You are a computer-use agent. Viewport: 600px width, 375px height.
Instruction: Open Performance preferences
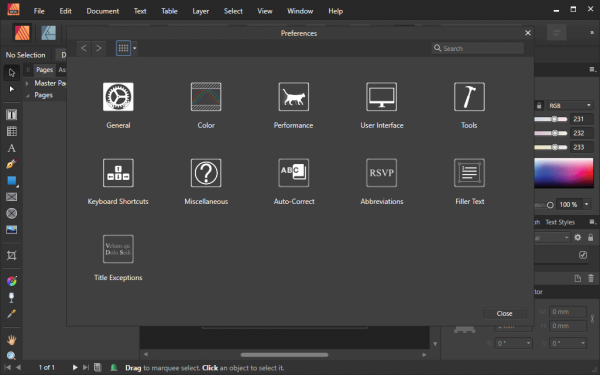(293, 97)
